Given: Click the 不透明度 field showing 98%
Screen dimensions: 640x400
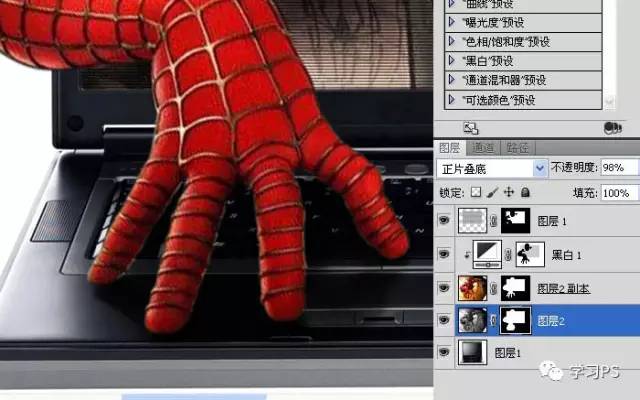Looking at the screenshot, I should tap(615, 168).
